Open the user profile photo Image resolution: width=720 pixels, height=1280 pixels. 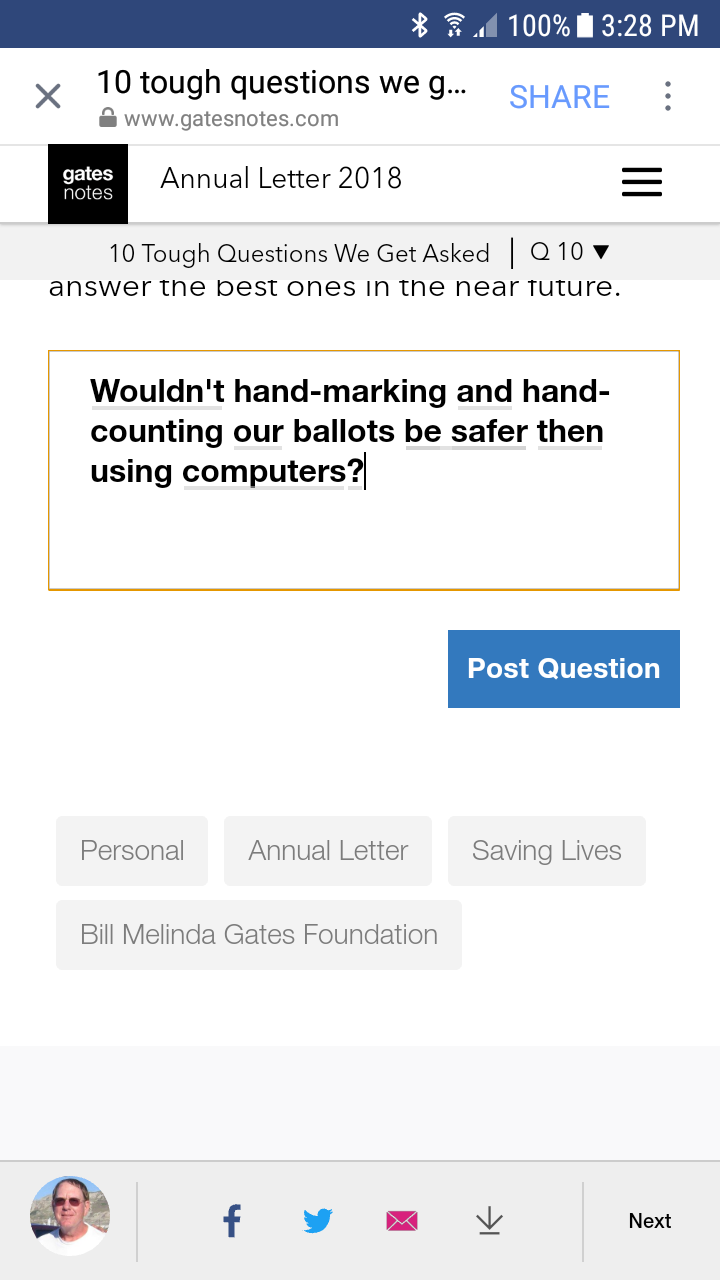70,1216
